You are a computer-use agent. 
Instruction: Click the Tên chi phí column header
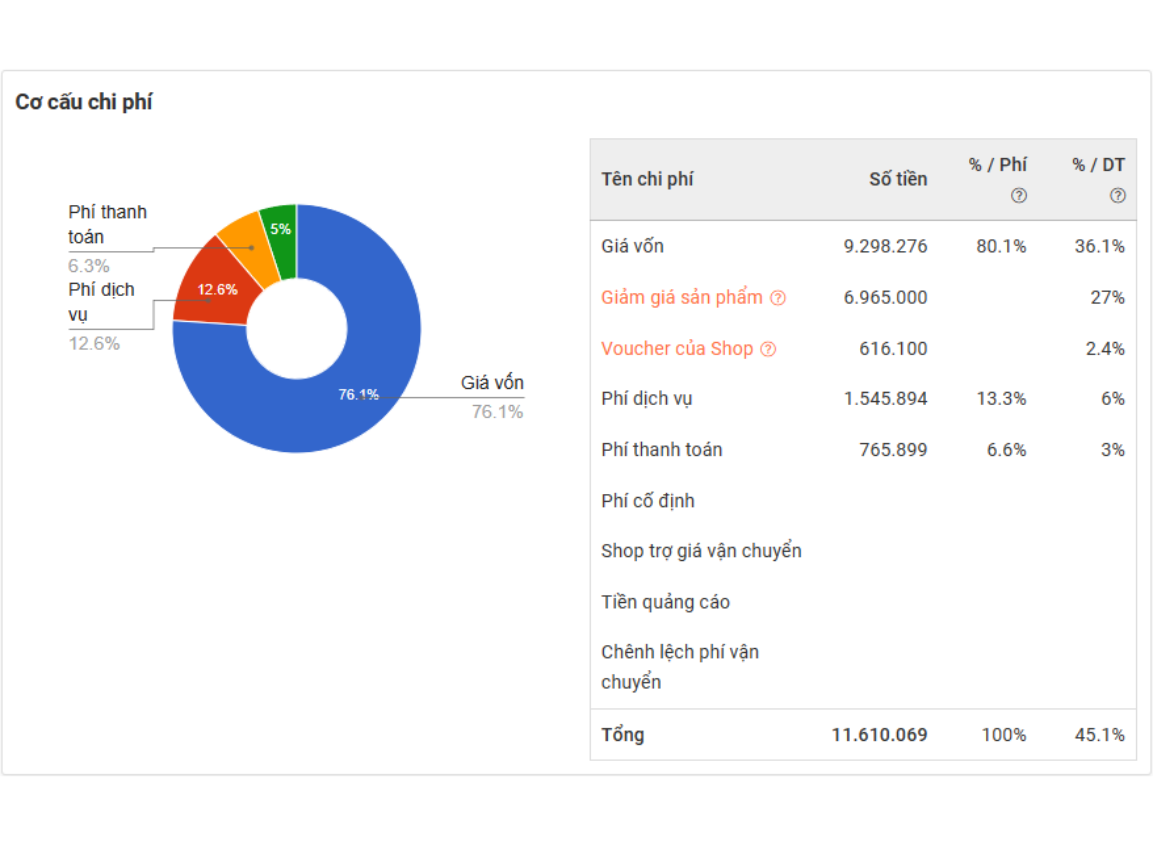[647, 179]
